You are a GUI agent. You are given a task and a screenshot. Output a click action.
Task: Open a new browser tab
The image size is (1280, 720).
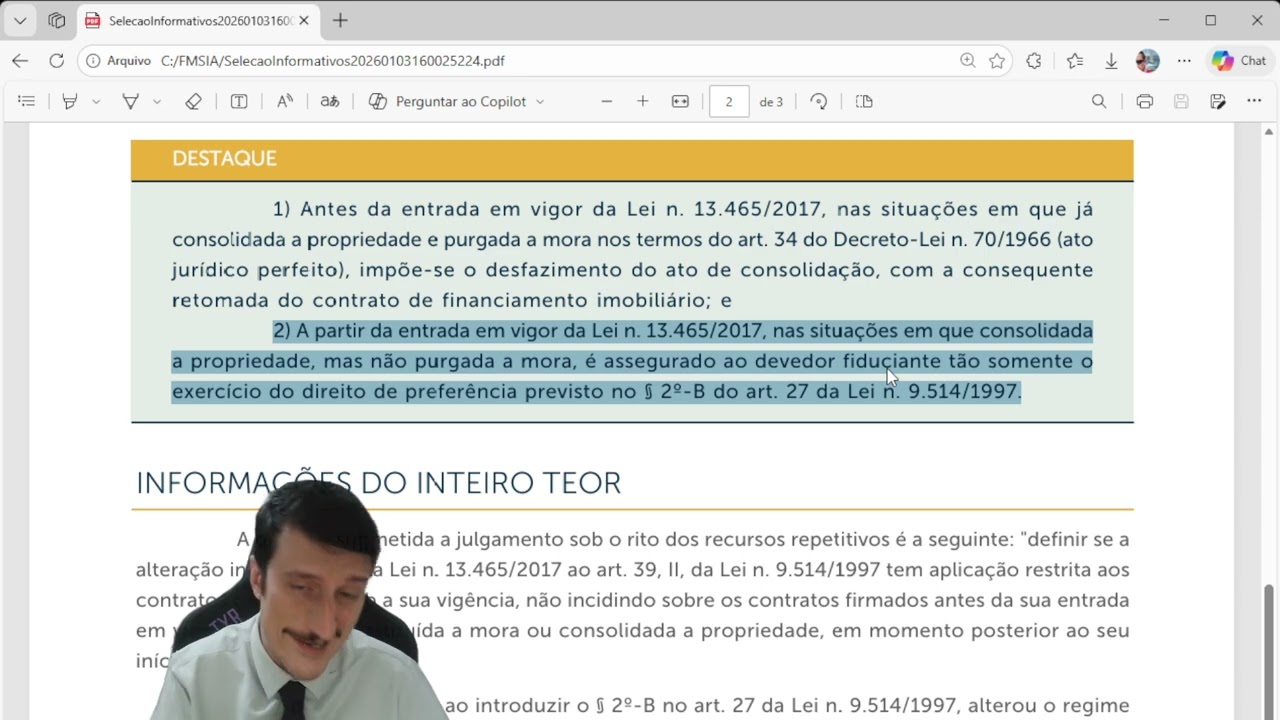340,20
